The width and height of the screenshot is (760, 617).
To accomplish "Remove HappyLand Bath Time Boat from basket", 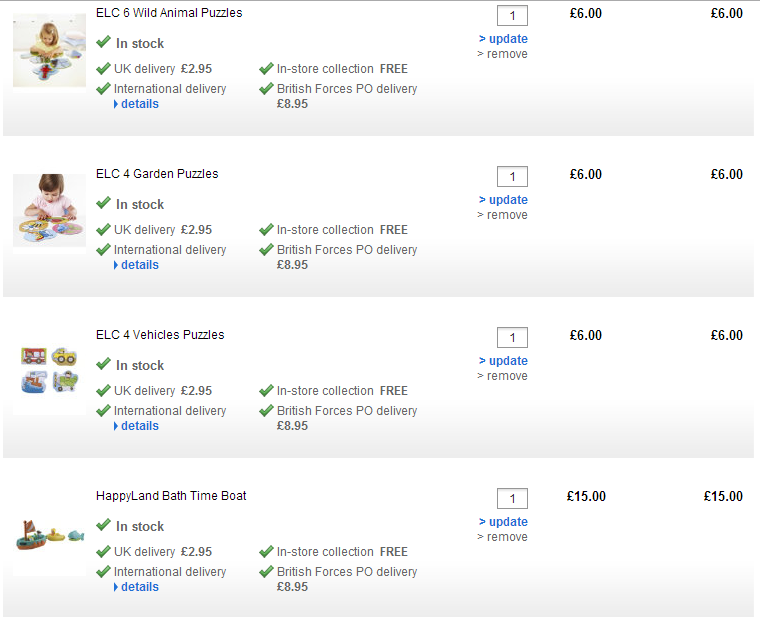I will [502, 537].
